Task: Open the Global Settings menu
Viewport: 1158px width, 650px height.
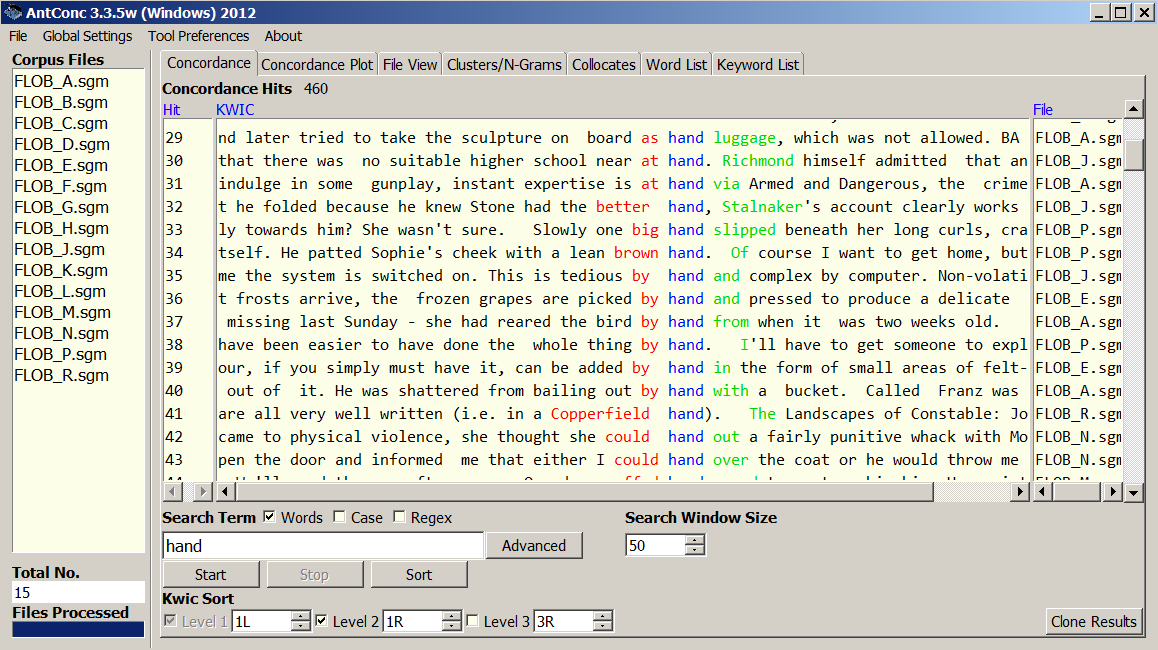Action: coord(87,36)
